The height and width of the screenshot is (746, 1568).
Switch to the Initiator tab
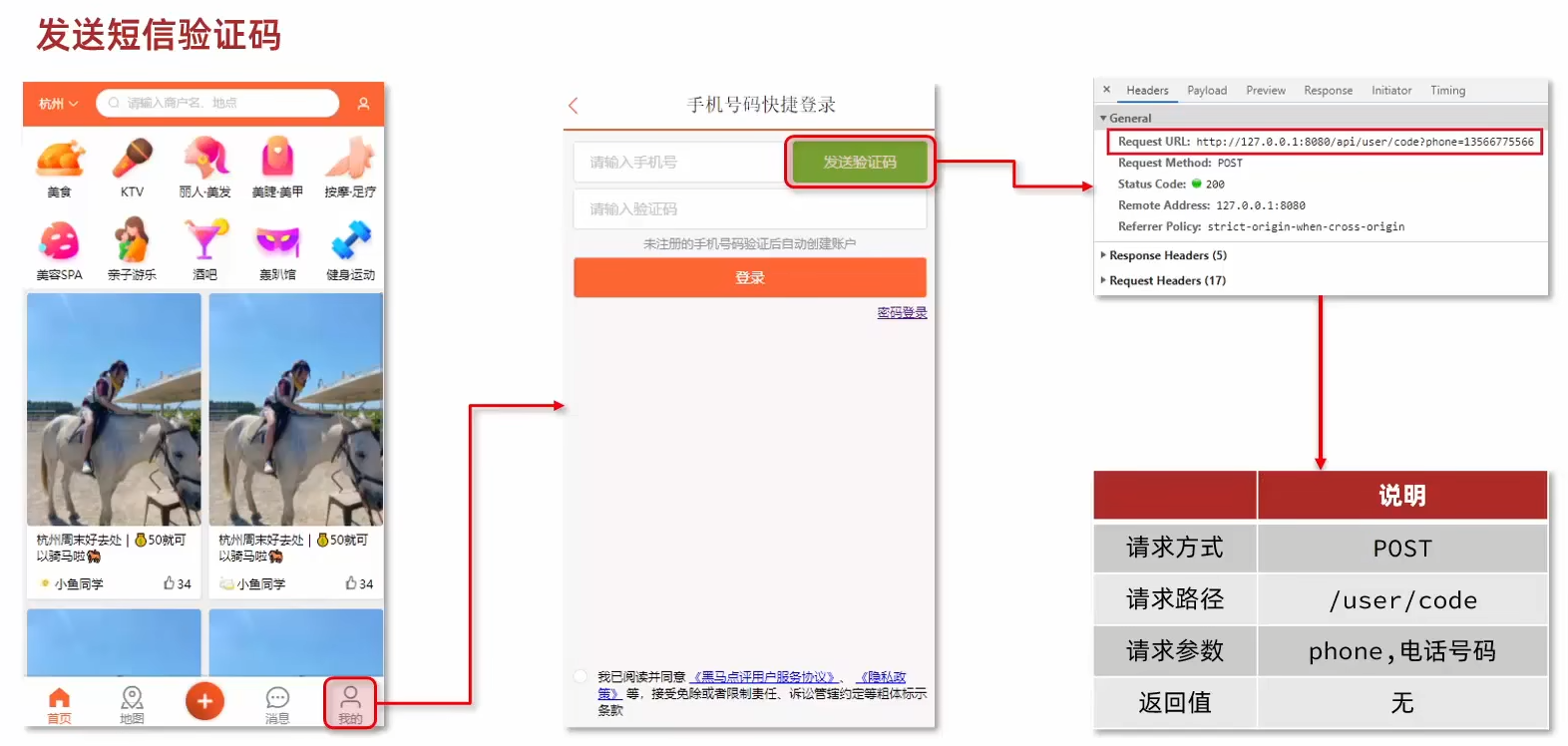click(x=1391, y=91)
